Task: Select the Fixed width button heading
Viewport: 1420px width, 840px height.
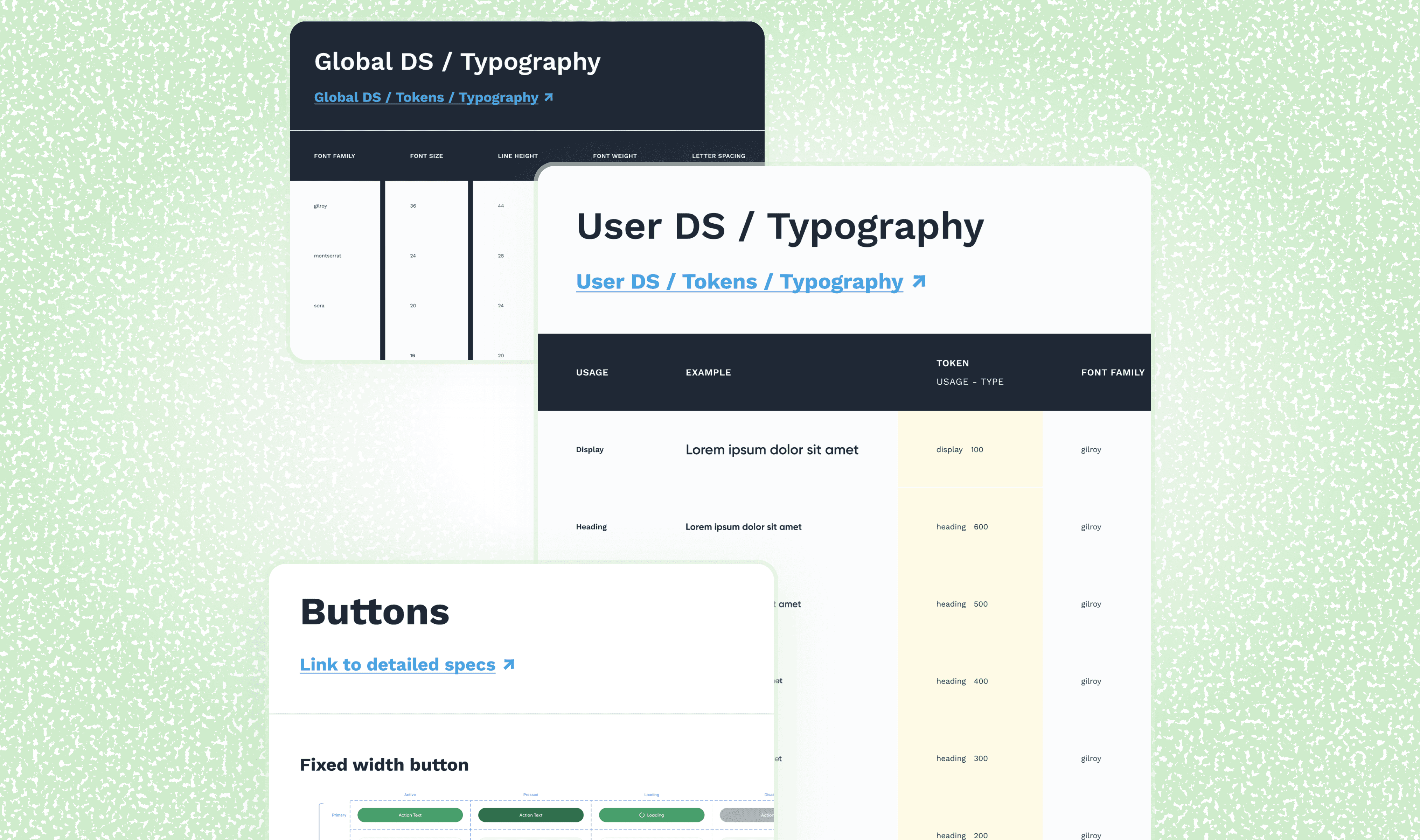Action: 384,765
